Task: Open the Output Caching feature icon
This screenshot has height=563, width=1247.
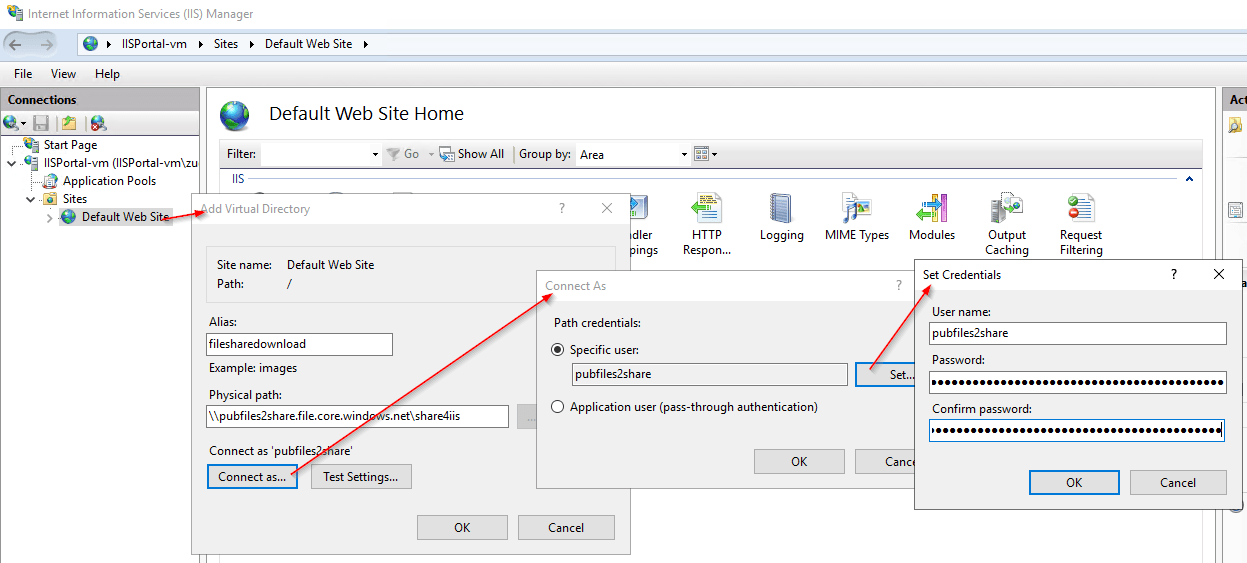Action: coord(1007,224)
